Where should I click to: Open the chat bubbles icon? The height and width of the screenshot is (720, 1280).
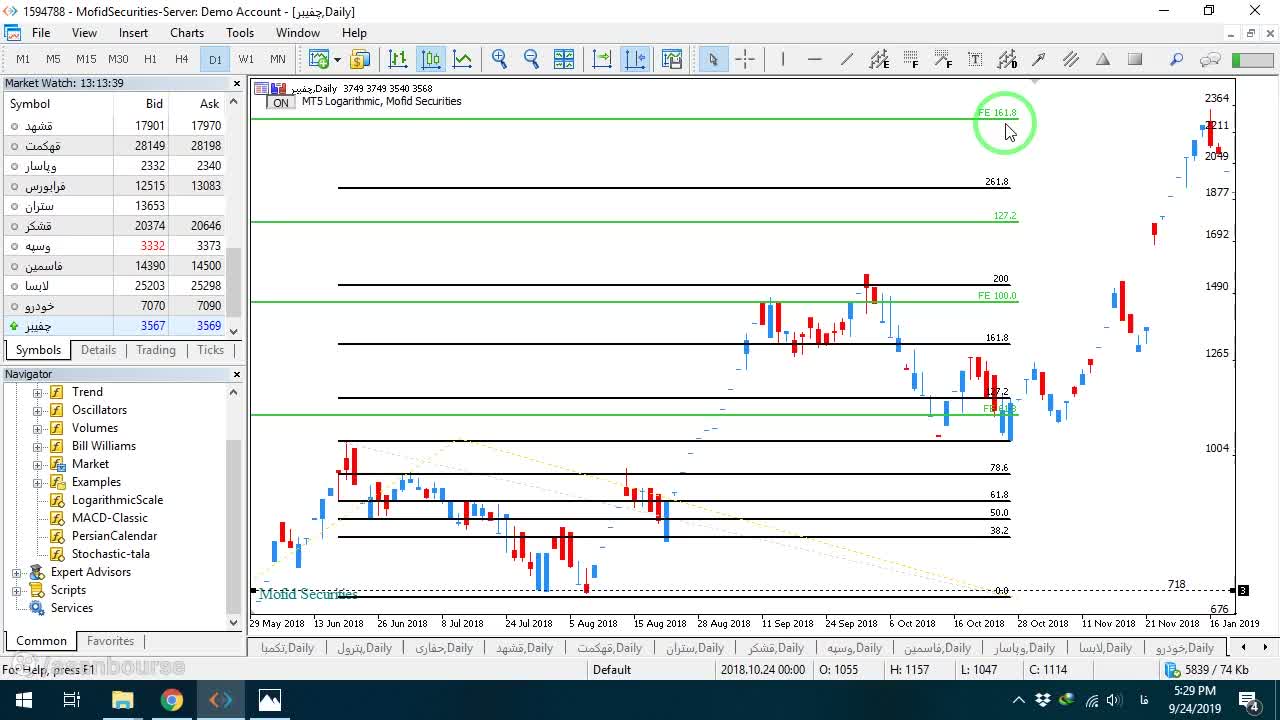1210,59
